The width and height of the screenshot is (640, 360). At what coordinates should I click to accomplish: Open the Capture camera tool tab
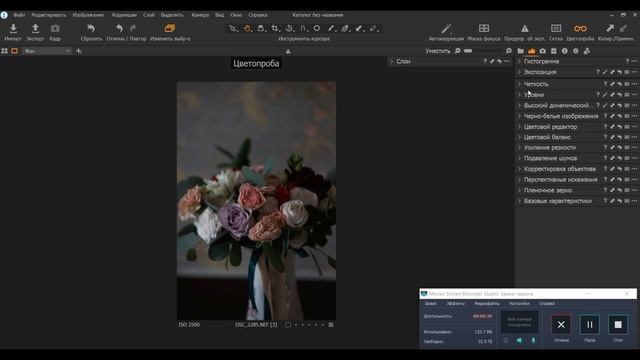tap(542, 51)
